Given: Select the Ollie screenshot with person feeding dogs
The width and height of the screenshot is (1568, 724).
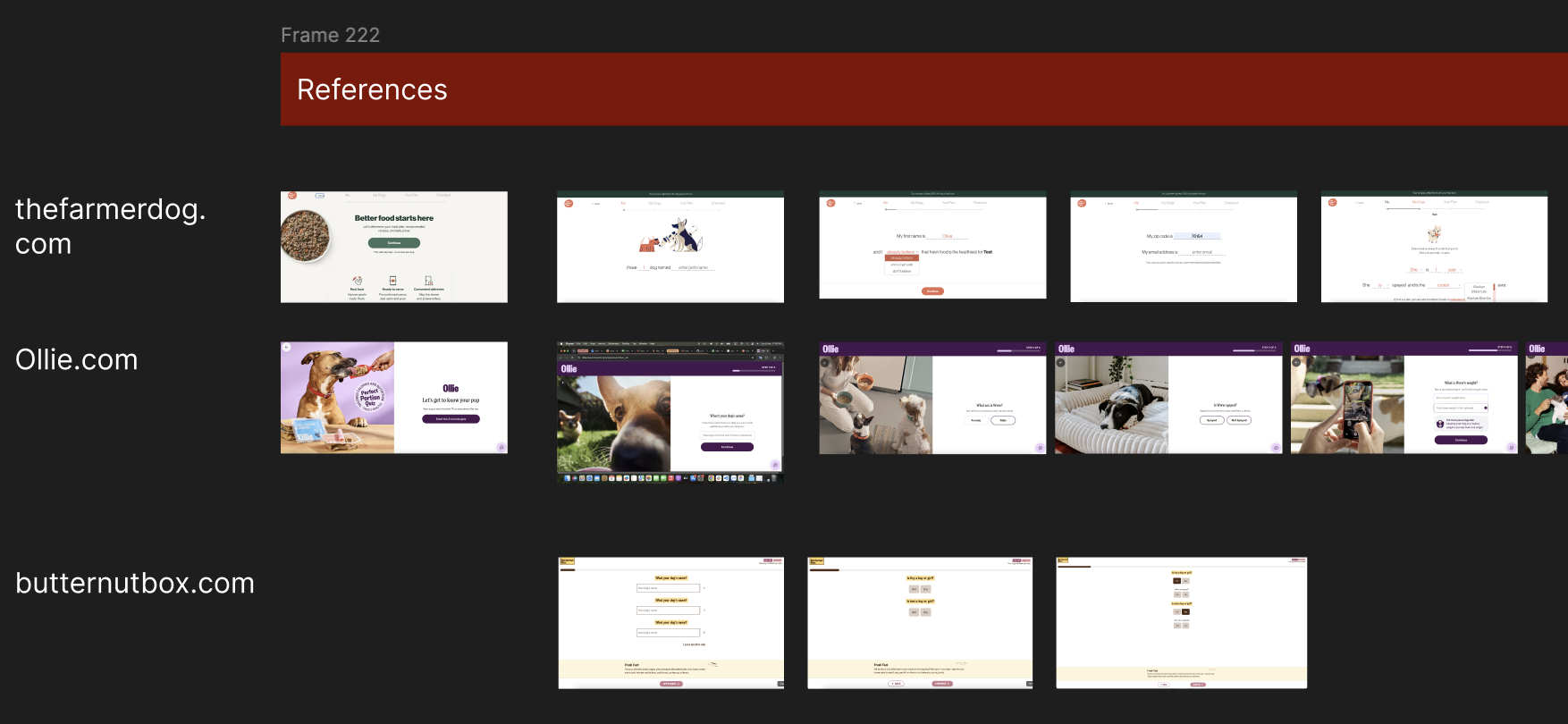Looking at the screenshot, I should pyautogui.click(x=932, y=398).
